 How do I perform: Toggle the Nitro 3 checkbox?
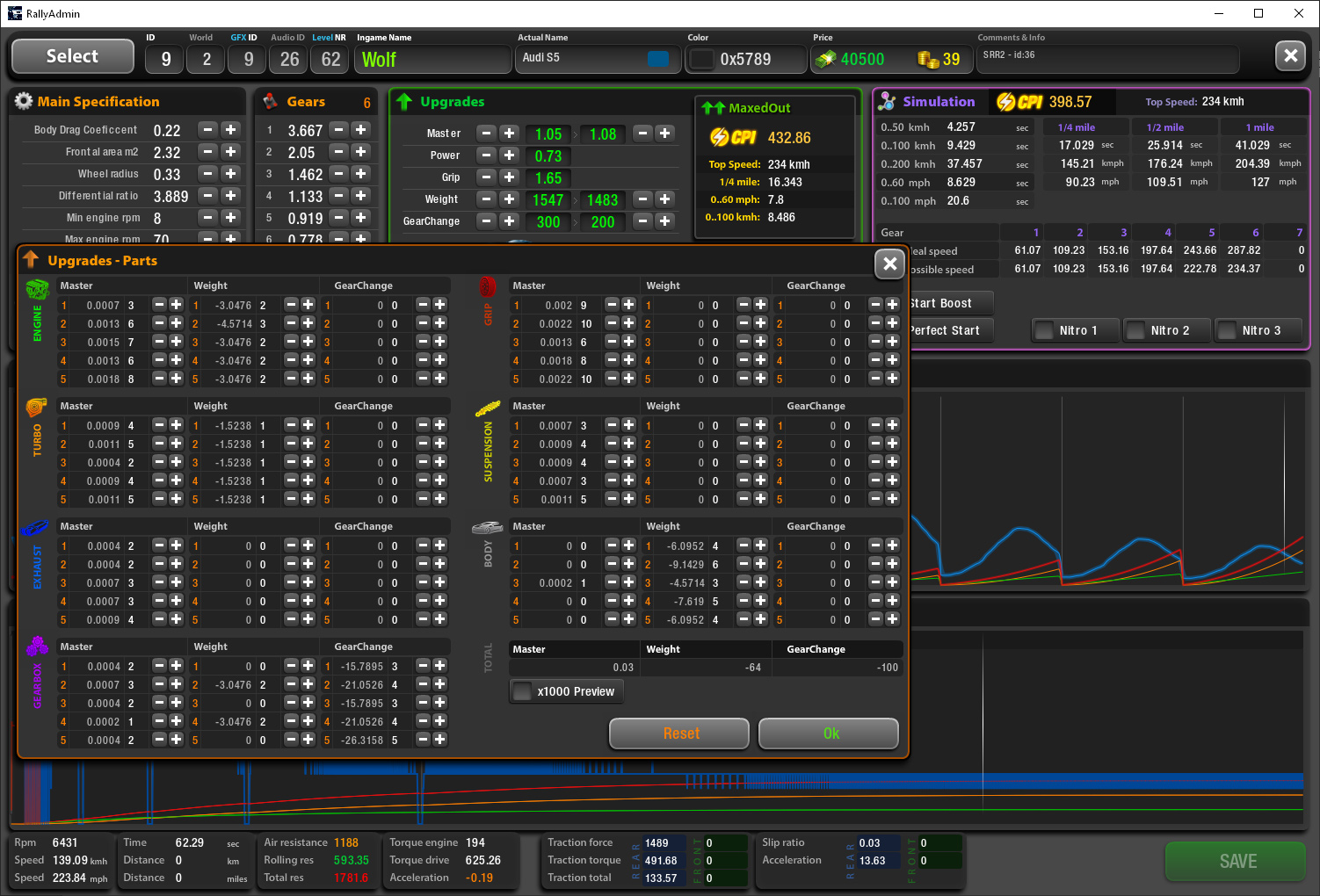pyautogui.click(x=1227, y=331)
